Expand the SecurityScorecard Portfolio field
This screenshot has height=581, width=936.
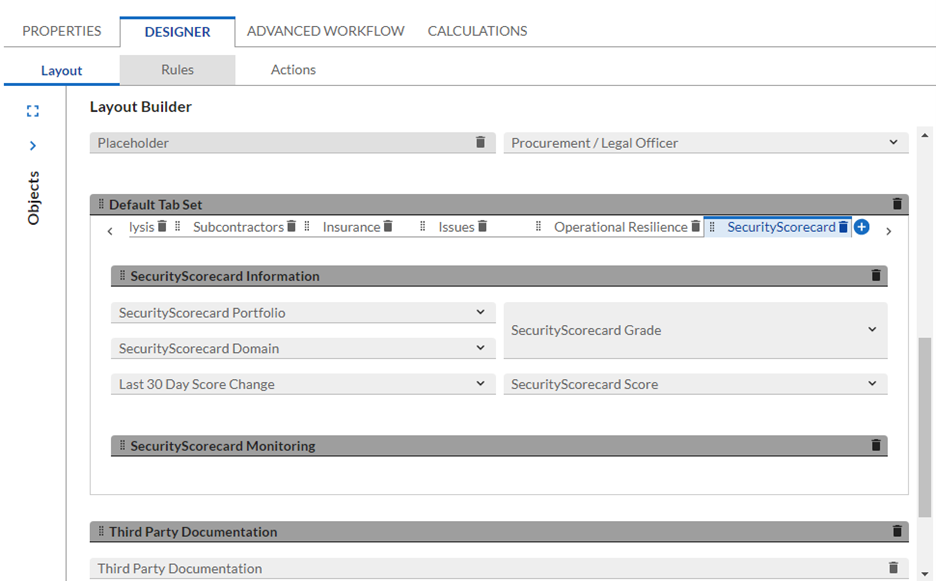481,312
